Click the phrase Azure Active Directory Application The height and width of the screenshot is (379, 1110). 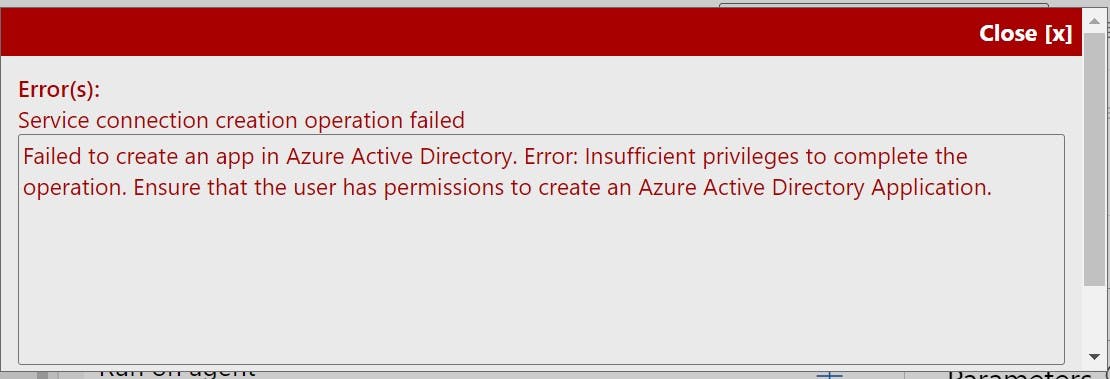click(812, 188)
